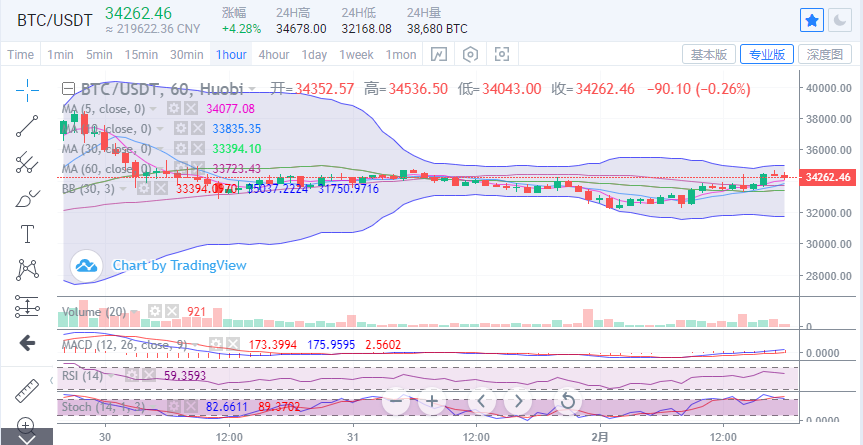
Task: Expand Volume (20) dropdown arrow
Action: (134, 312)
